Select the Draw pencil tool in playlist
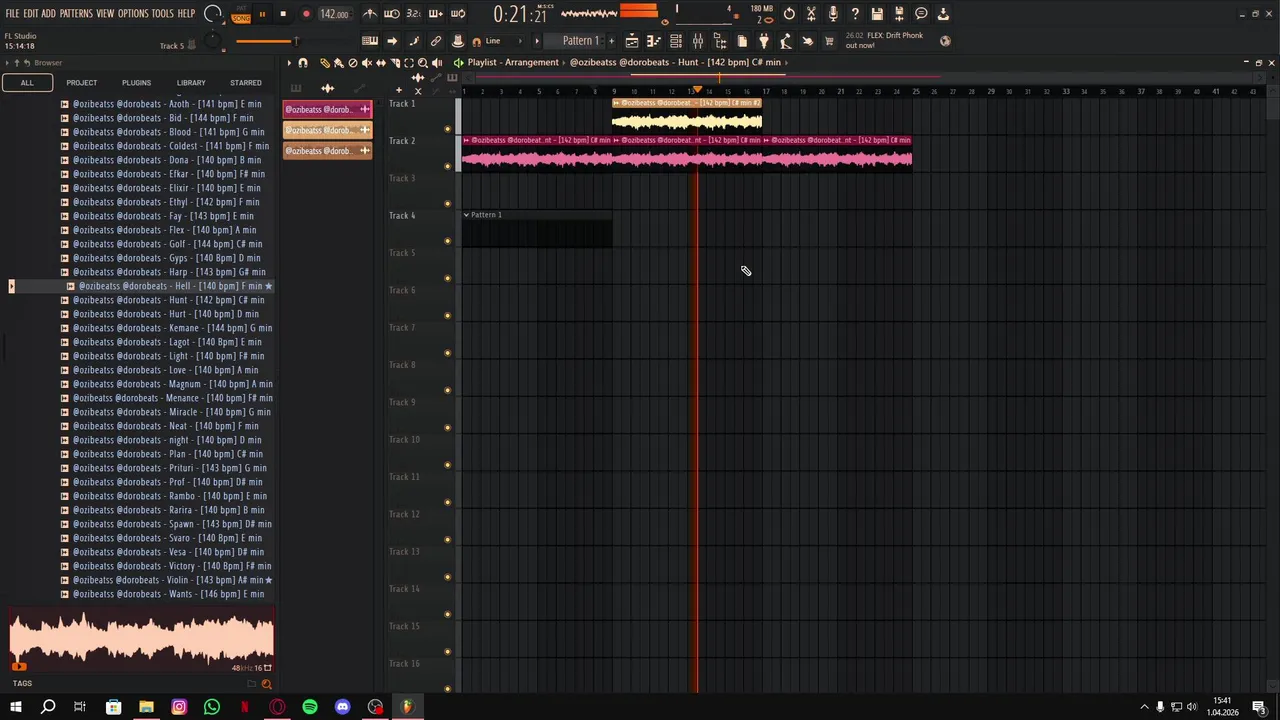The height and width of the screenshot is (720, 1280). 324,63
